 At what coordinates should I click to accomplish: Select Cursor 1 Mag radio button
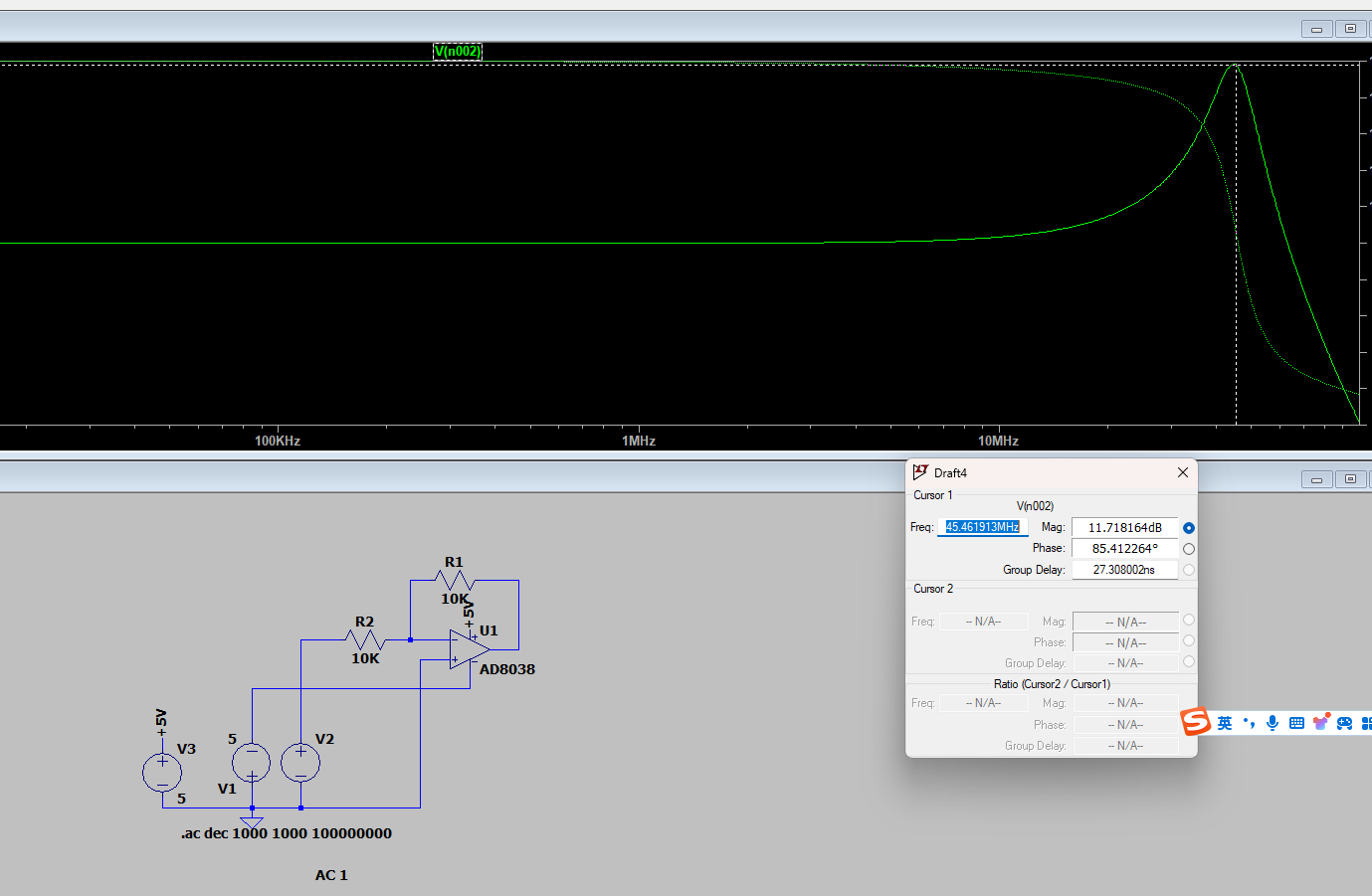[x=1188, y=528]
